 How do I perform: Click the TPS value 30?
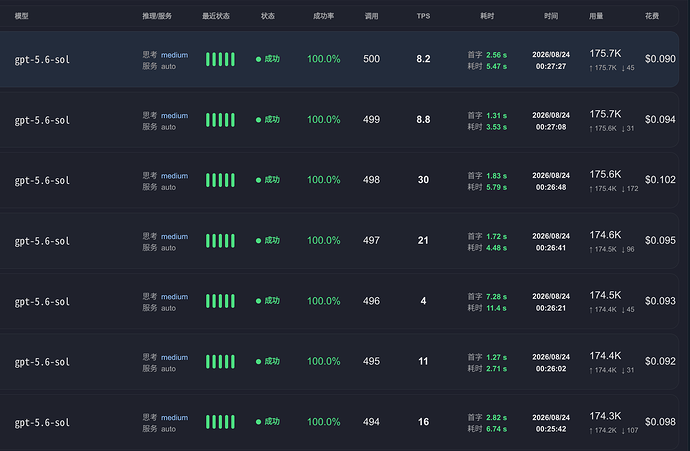pos(423,180)
